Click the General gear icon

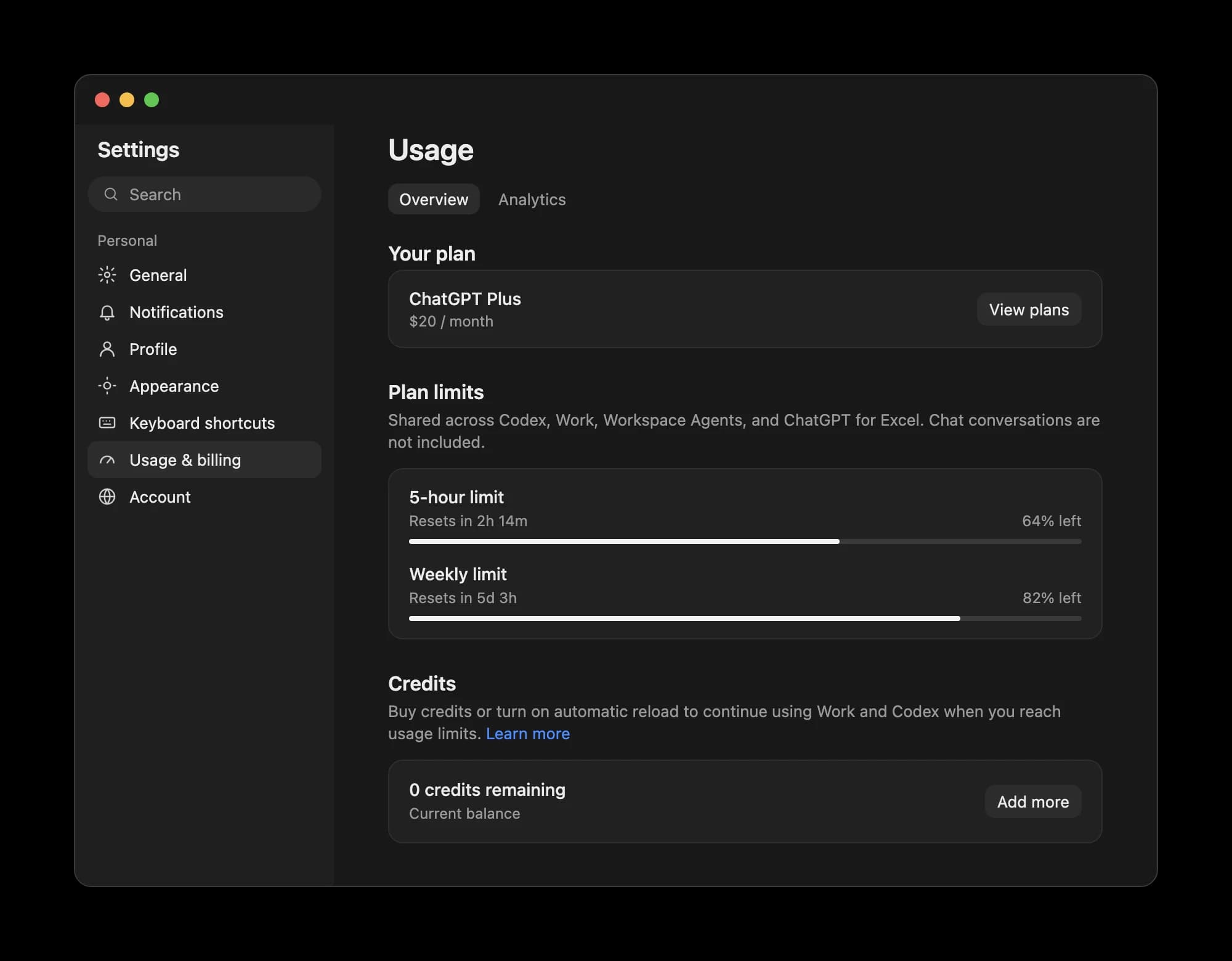pos(107,275)
